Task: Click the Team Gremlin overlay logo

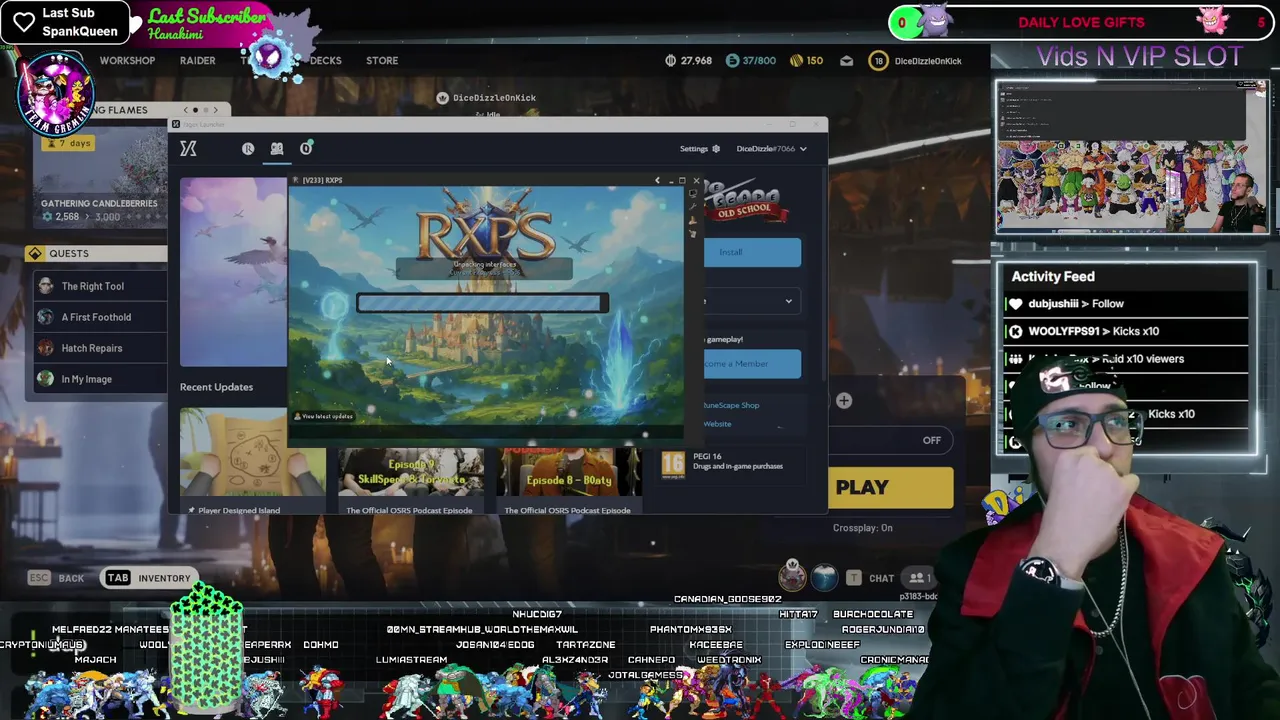Action: click(x=55, y=92)
